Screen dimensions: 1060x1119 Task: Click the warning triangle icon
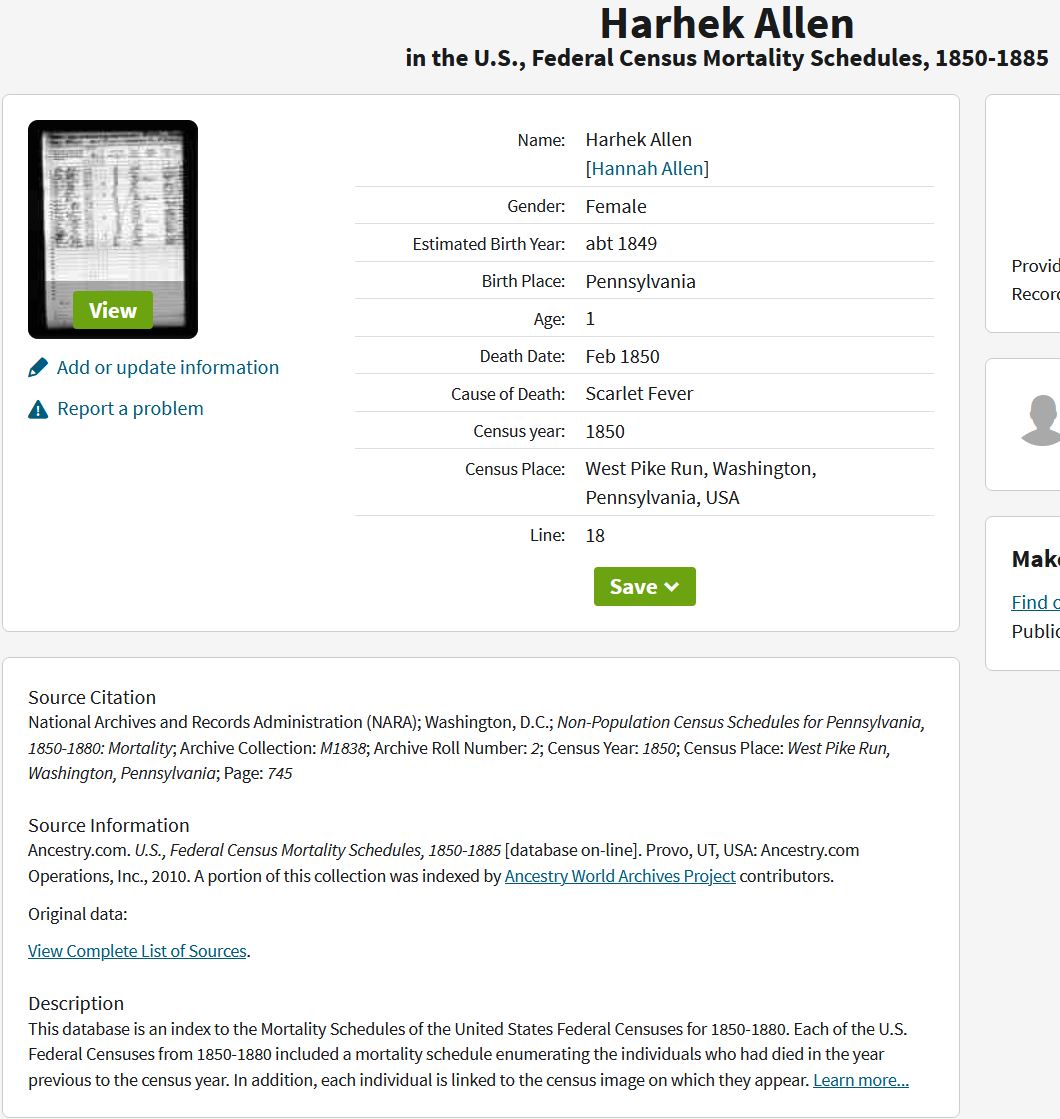(38, 409)
